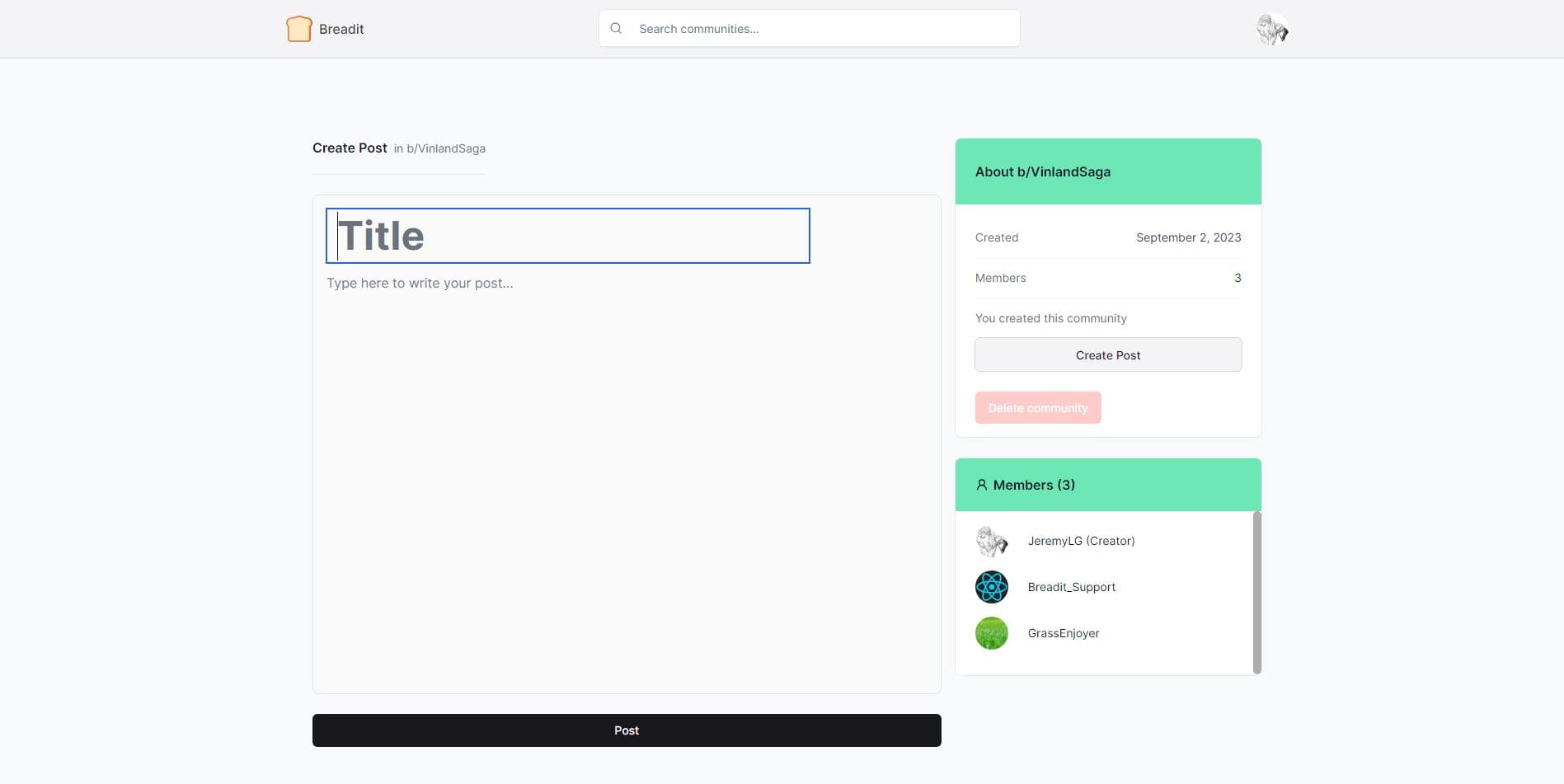The height and width of the screenshot is (784, 1564).
Task: Click the search magnifier icon
Action: click(x=615, y=27)
